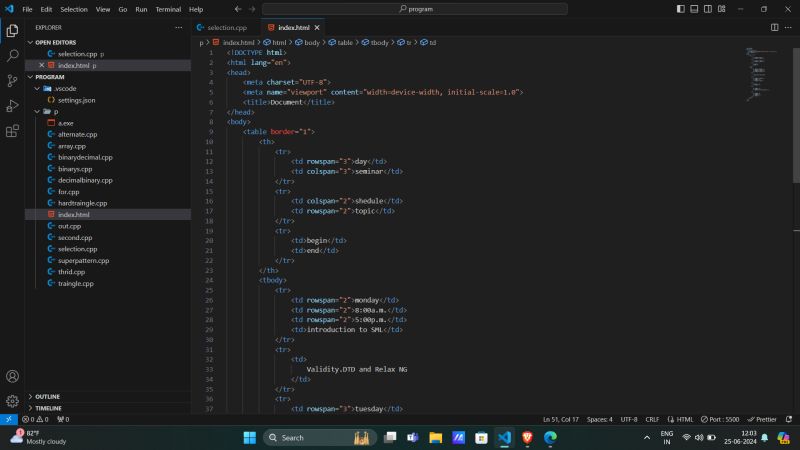
Task: Collapse the .vscode folder
Action: [66, 88]
